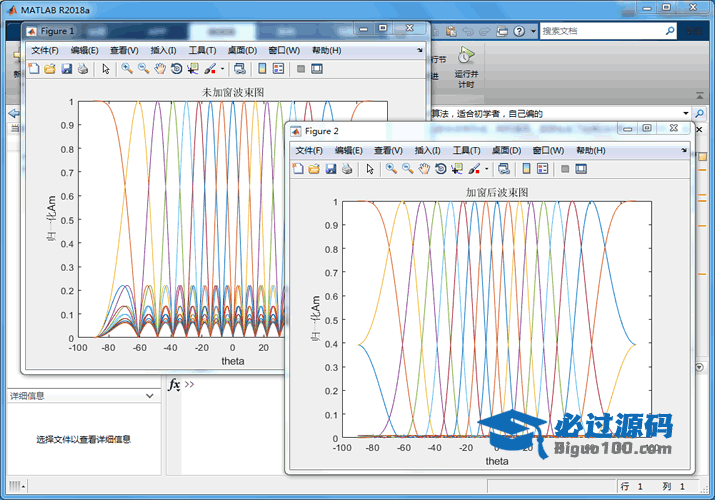Print figure icon in Figure 1 toolbar
This screenshot has width=715, height=500.
[x=83, y=69]
